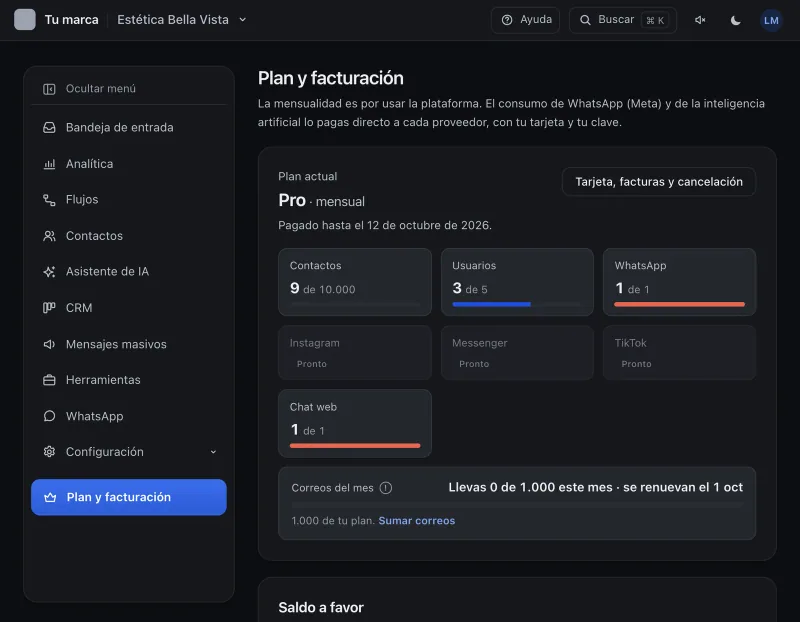This screenshot has width=800, height=622.
Task: Click the Chat web red progress bar
Action: (x=355, y=446)
